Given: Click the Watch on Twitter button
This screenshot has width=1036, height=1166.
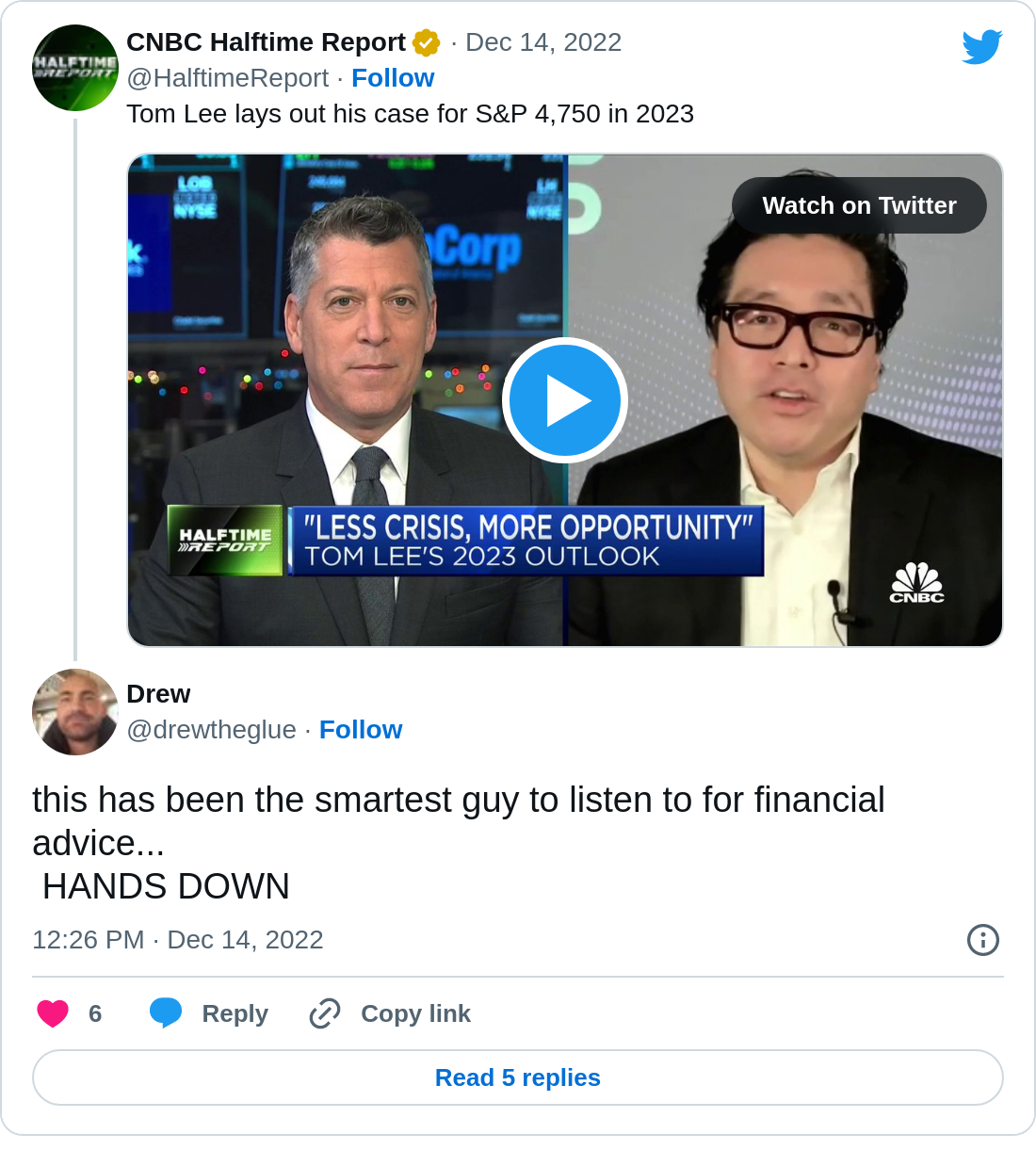Looking at the screenshot, I should pos(859,205).
